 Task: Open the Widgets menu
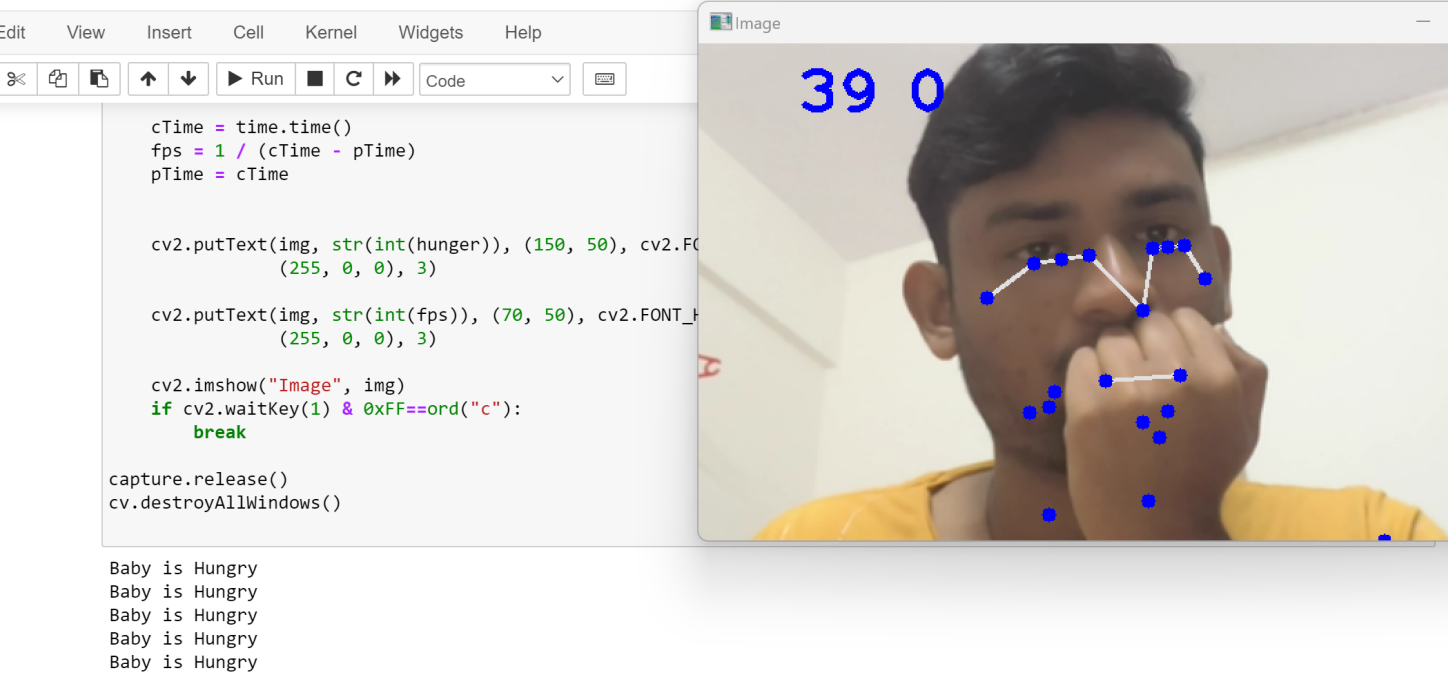(x=430, y=32)
